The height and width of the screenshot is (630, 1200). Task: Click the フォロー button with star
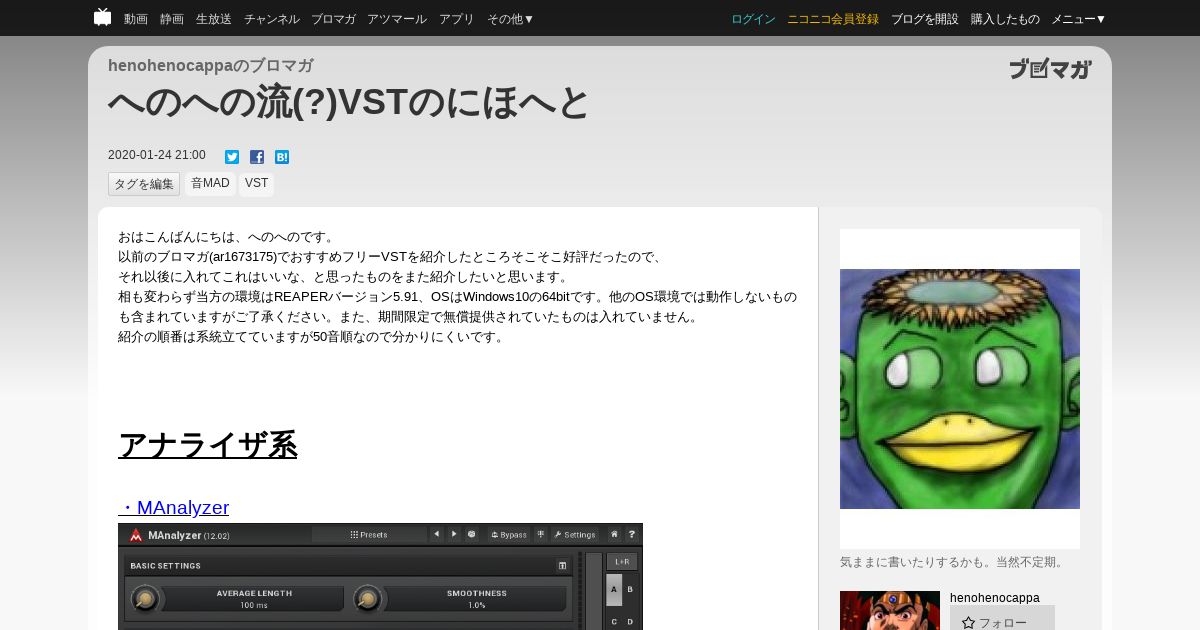pos(1002,619)
